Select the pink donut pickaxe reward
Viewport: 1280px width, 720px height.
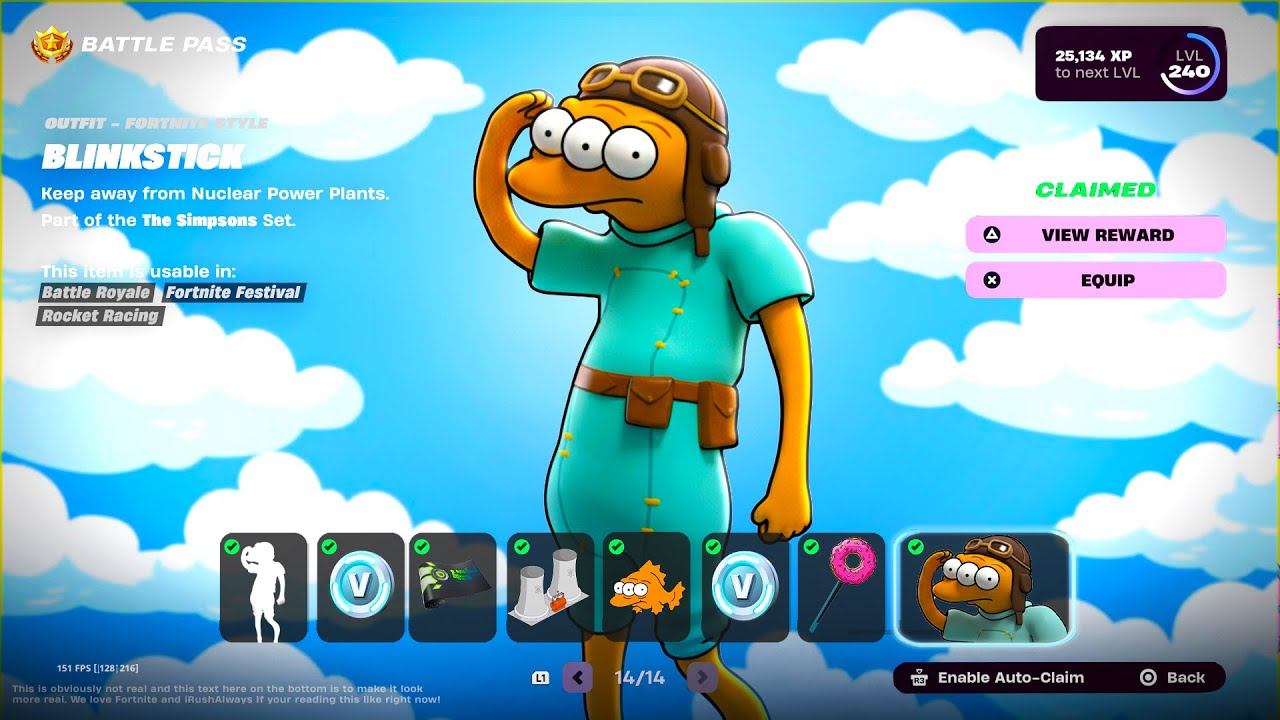841,588
